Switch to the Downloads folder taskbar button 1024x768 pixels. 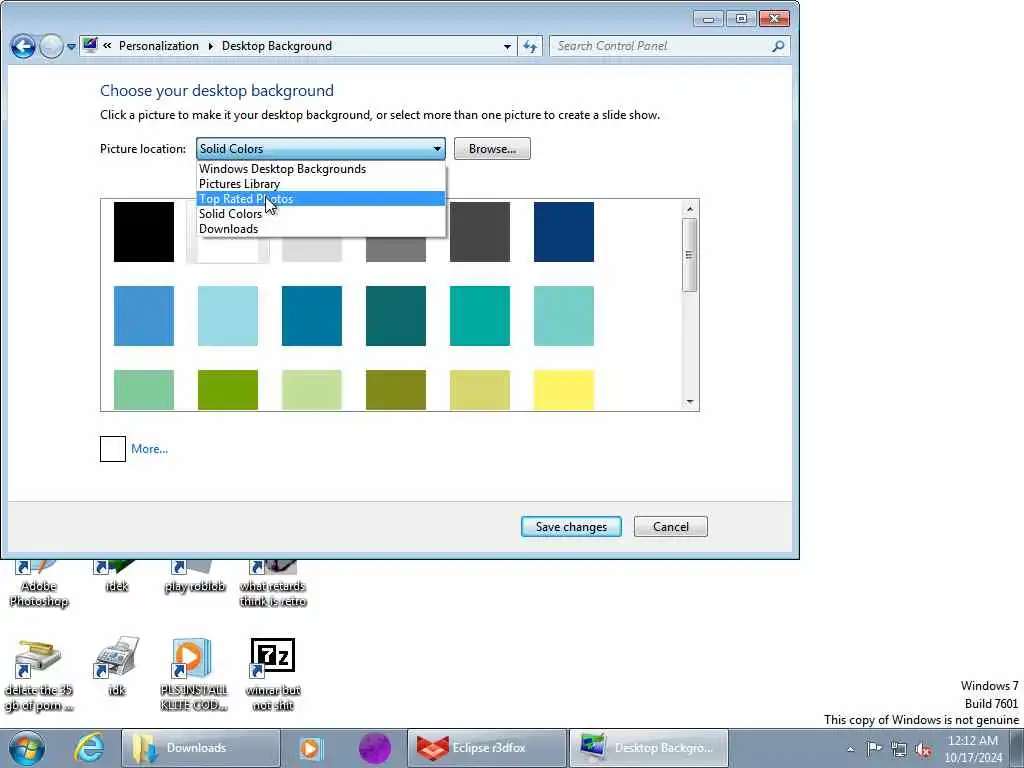[201, 748]
